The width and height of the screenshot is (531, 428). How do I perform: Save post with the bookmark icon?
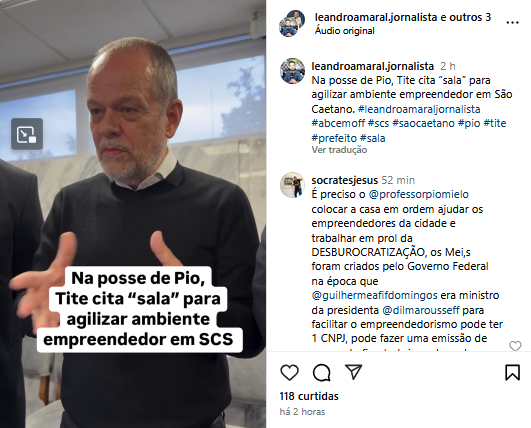512,372
